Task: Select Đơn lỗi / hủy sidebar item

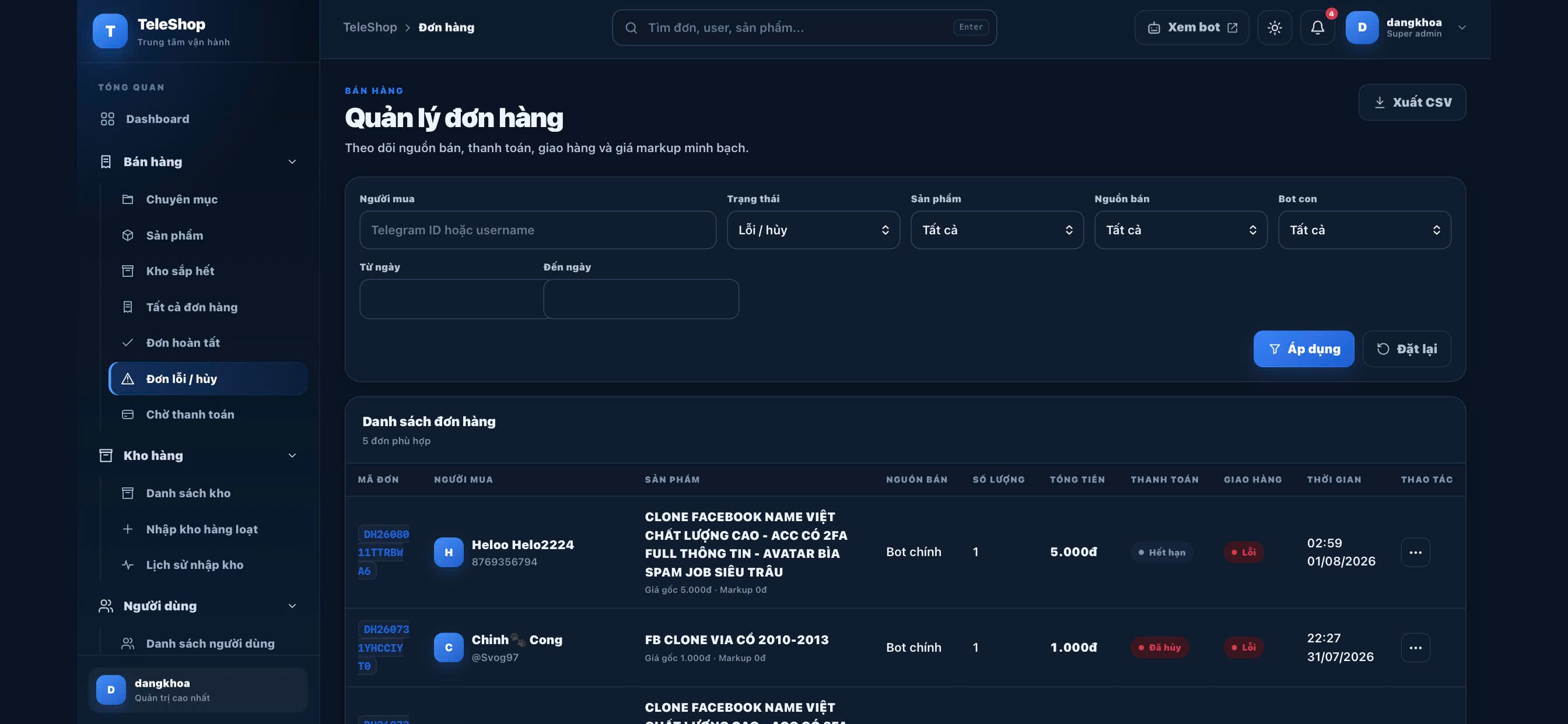Action: click(x=208, y=379)
